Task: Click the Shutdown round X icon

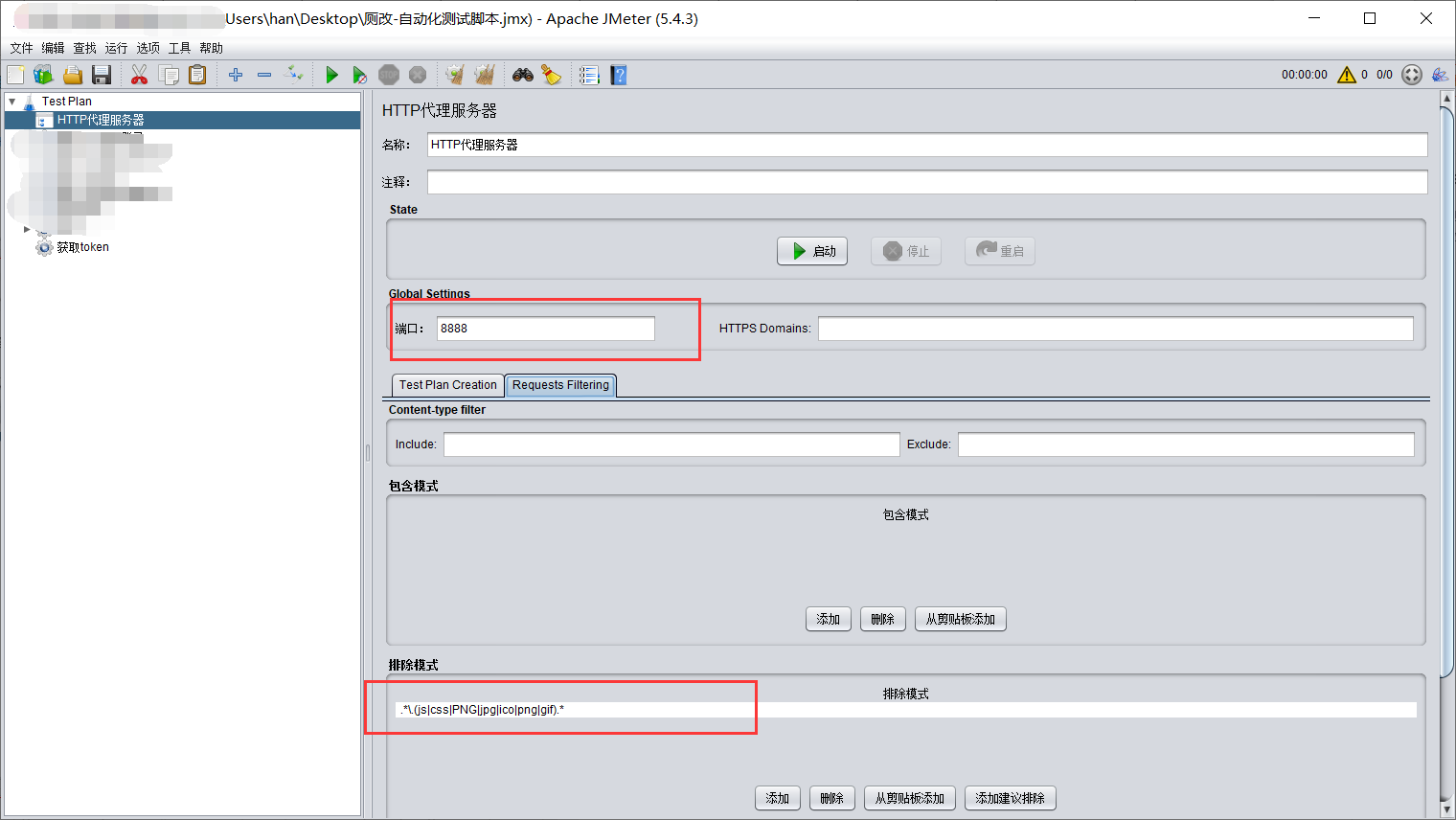Action: click(x=418, y=75)
